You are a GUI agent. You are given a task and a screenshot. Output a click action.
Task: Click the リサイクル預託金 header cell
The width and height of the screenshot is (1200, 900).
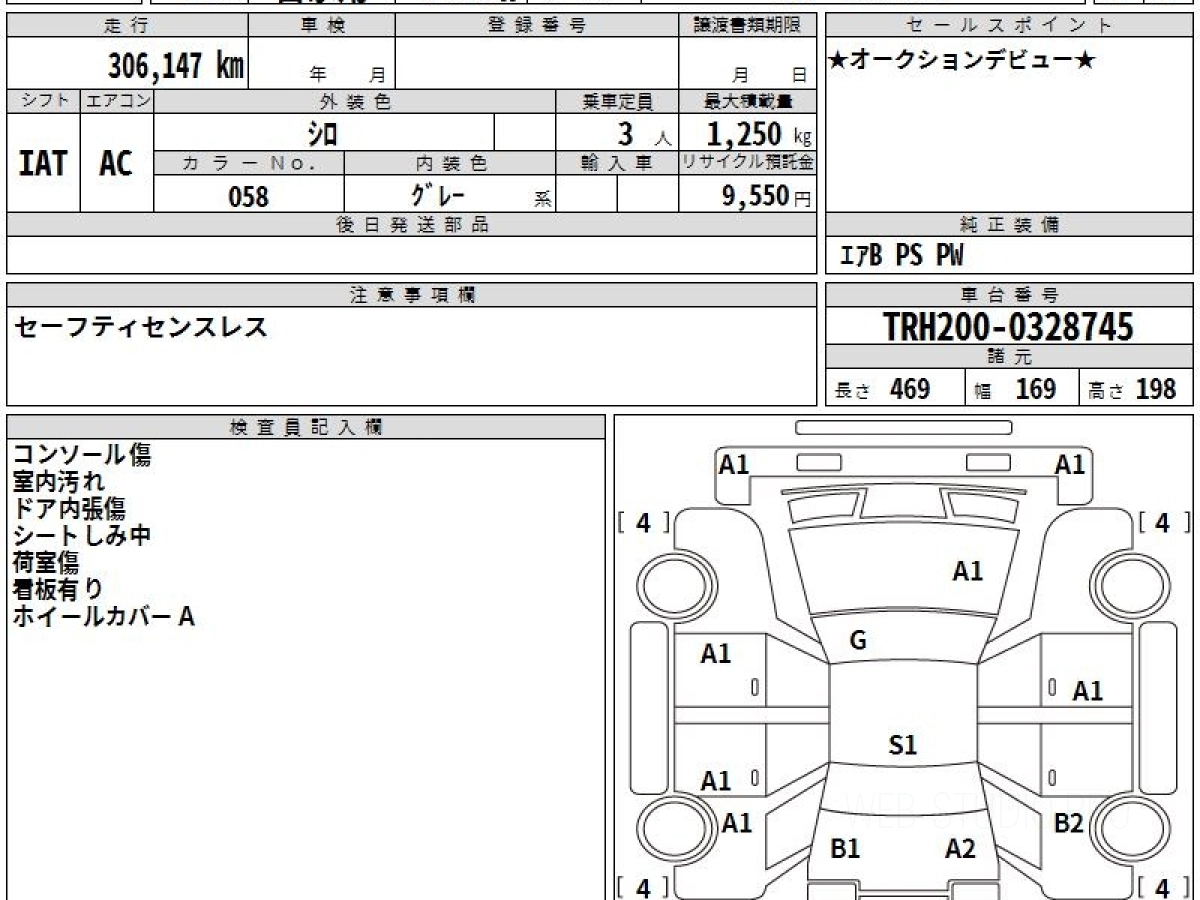pyautogui.click(x=747, y=163)
